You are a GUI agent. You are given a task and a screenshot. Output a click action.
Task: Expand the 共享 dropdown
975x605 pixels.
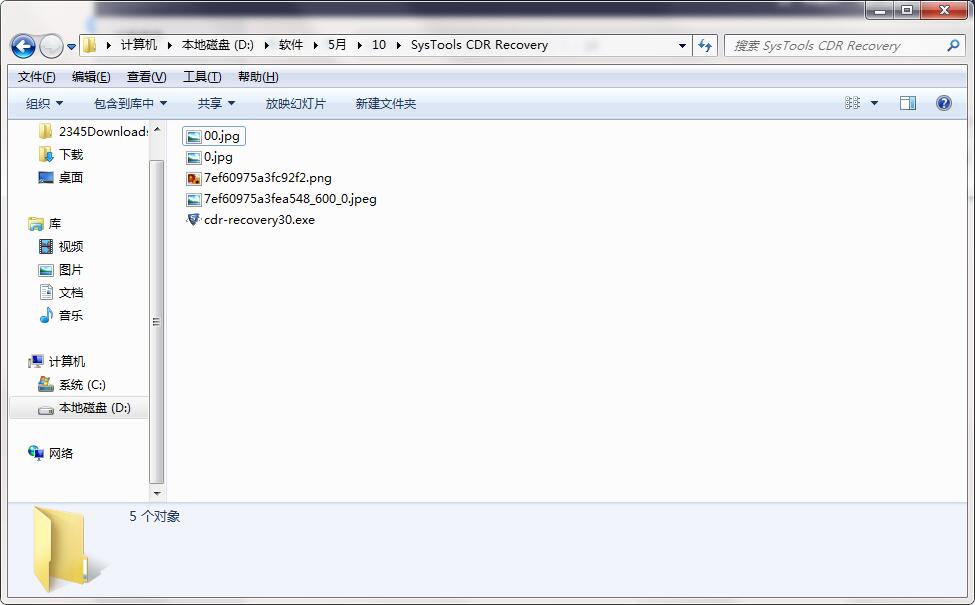coord(215,102)
